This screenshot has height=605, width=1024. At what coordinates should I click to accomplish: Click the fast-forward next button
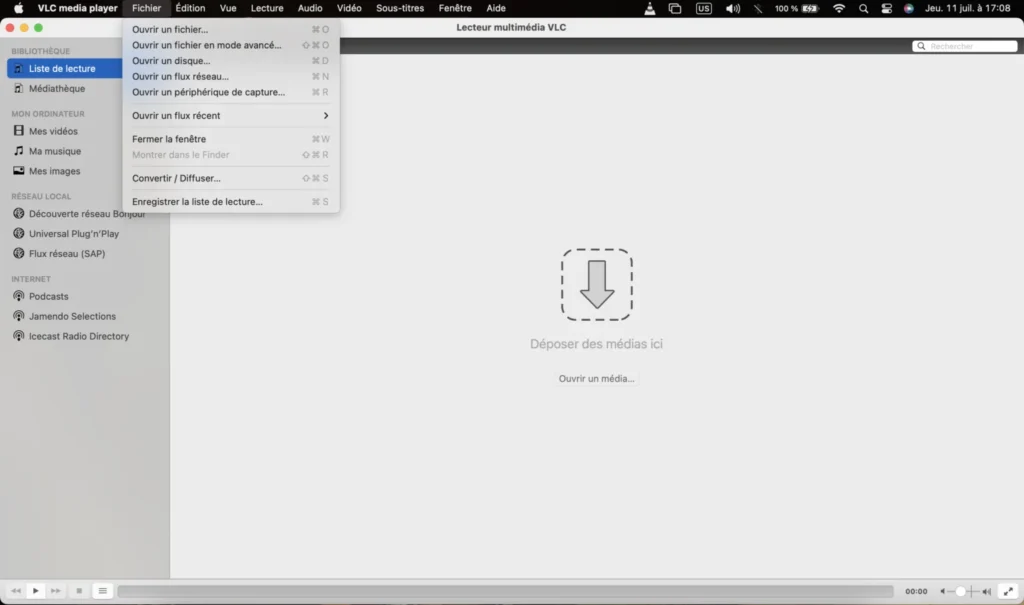pyautogui.click(x=56, y=591)
